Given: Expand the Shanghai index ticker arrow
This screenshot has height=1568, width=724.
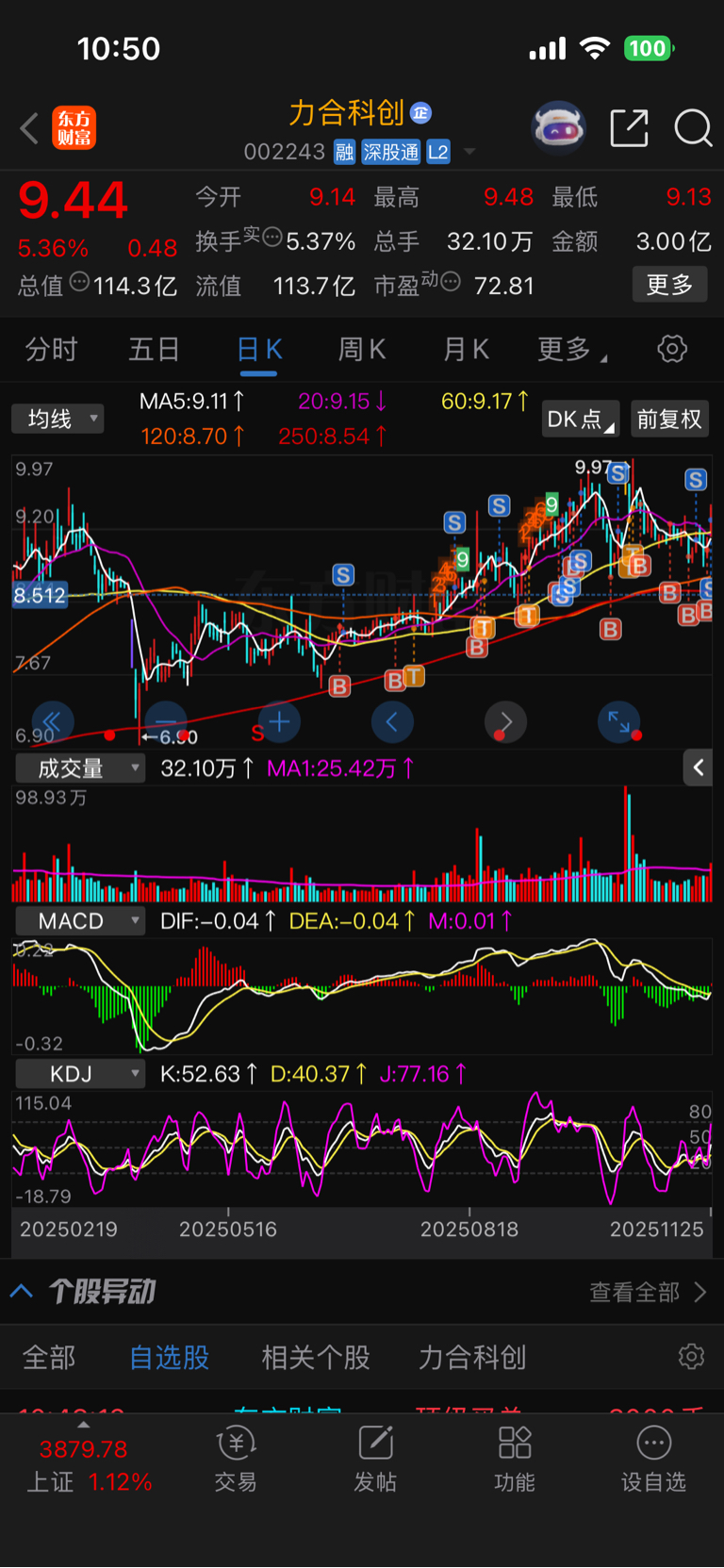Looking at the screenshot, I should coord(84,1425).
